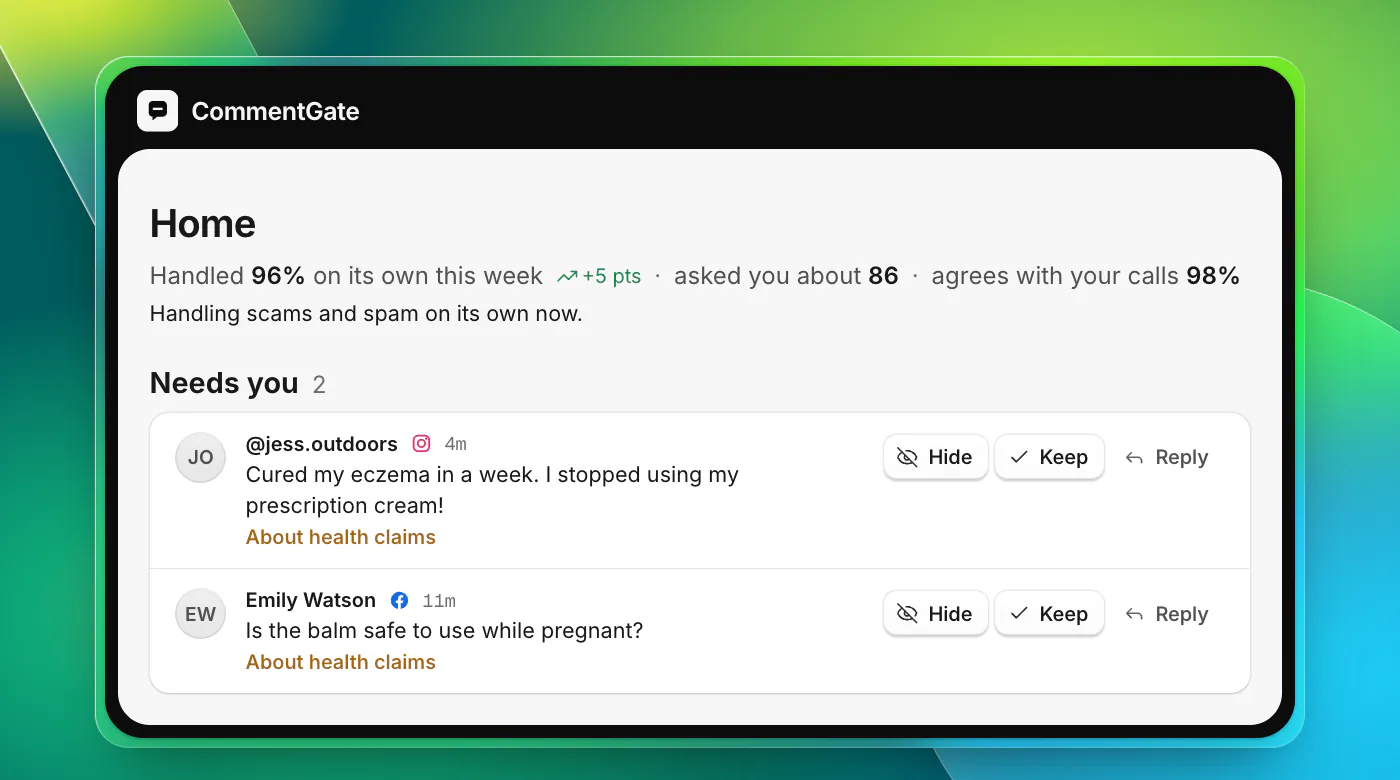Keep the @jess.outdoors eczema comment
This screenshot has height=780, width=1400.
coord(1049,457)
